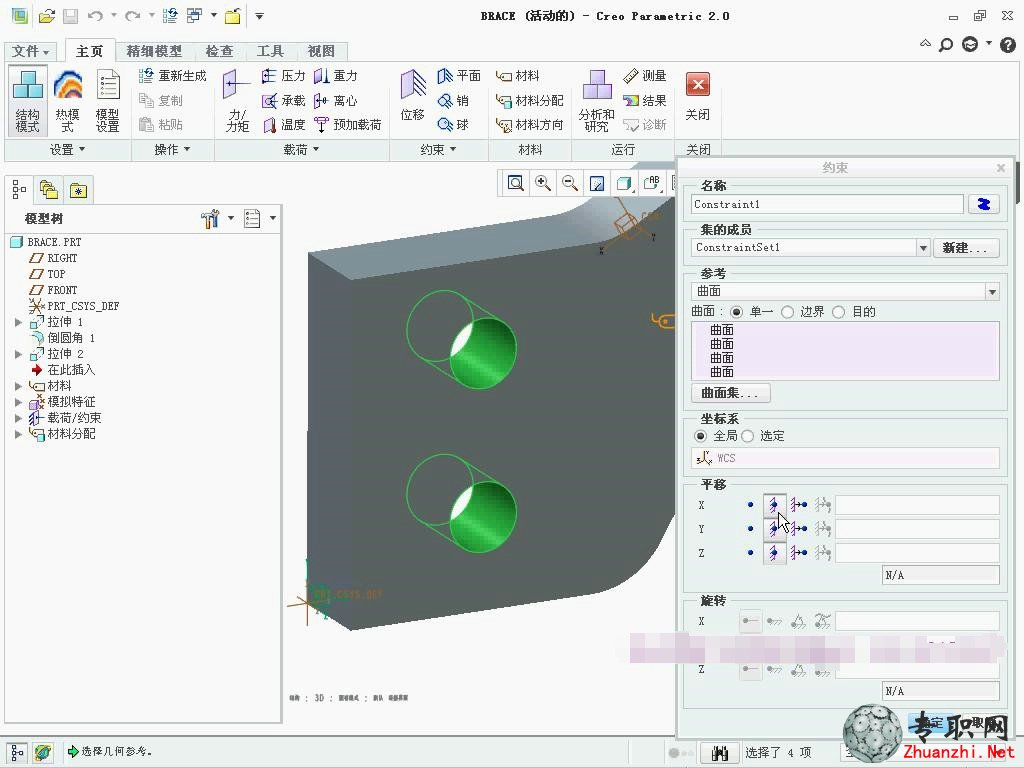Expand the 设置 group dropdown
This screenshot has height=768, width=1024.
pyautogui.click(x=68, y=150)
